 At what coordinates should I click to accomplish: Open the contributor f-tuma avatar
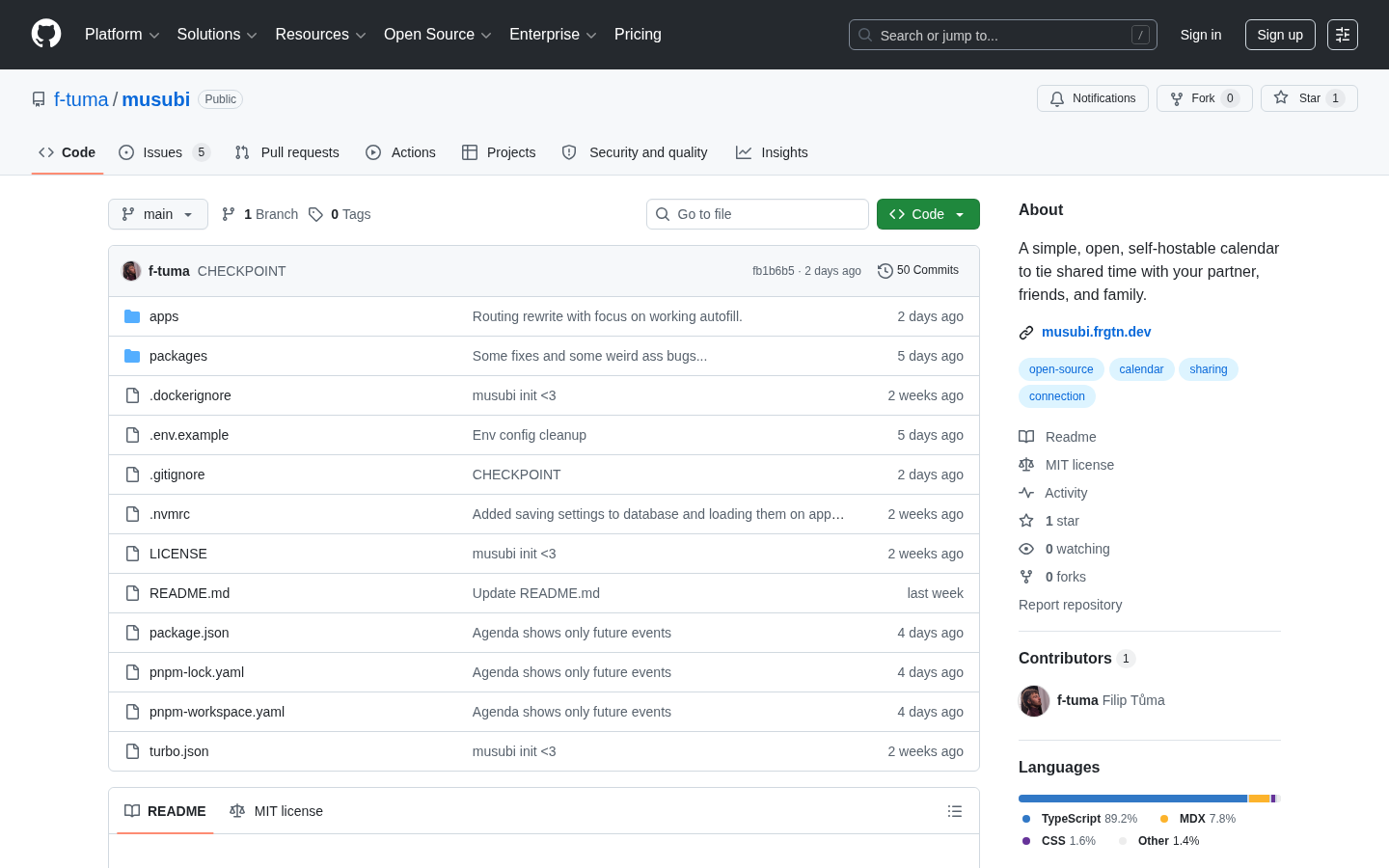point(1034,701)
